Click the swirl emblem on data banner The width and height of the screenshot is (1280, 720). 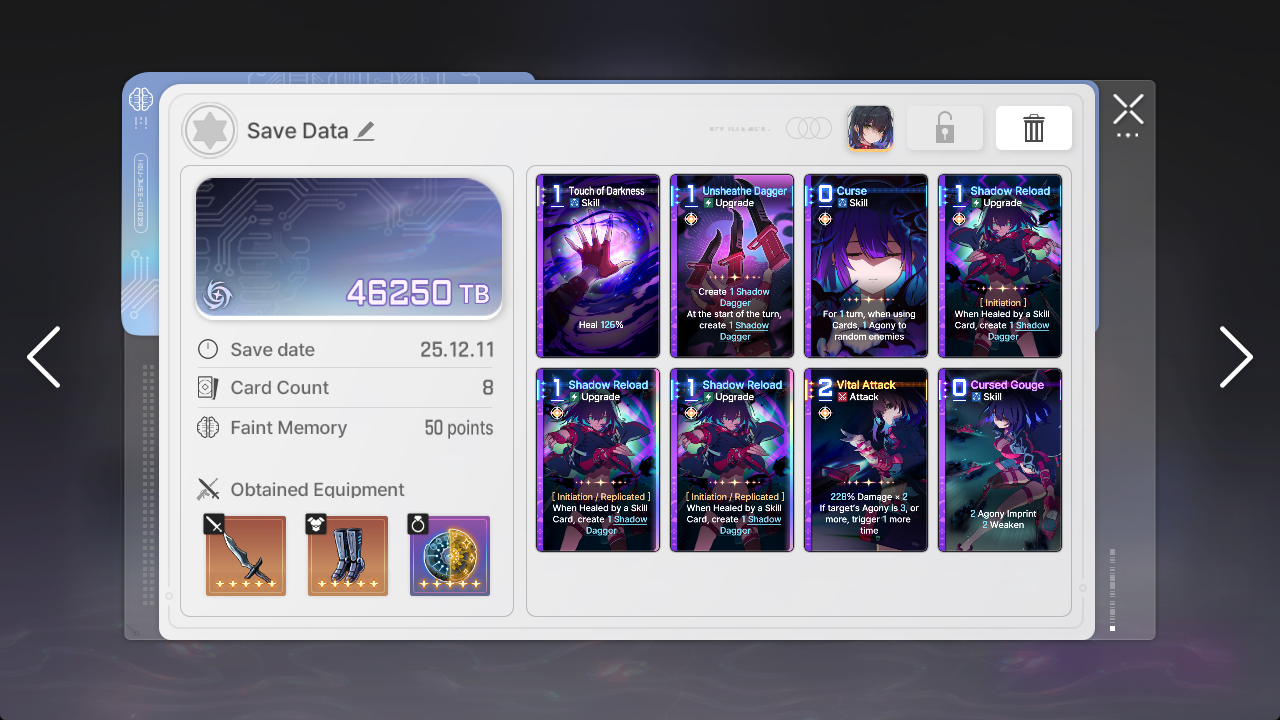[x=219, y=294]
